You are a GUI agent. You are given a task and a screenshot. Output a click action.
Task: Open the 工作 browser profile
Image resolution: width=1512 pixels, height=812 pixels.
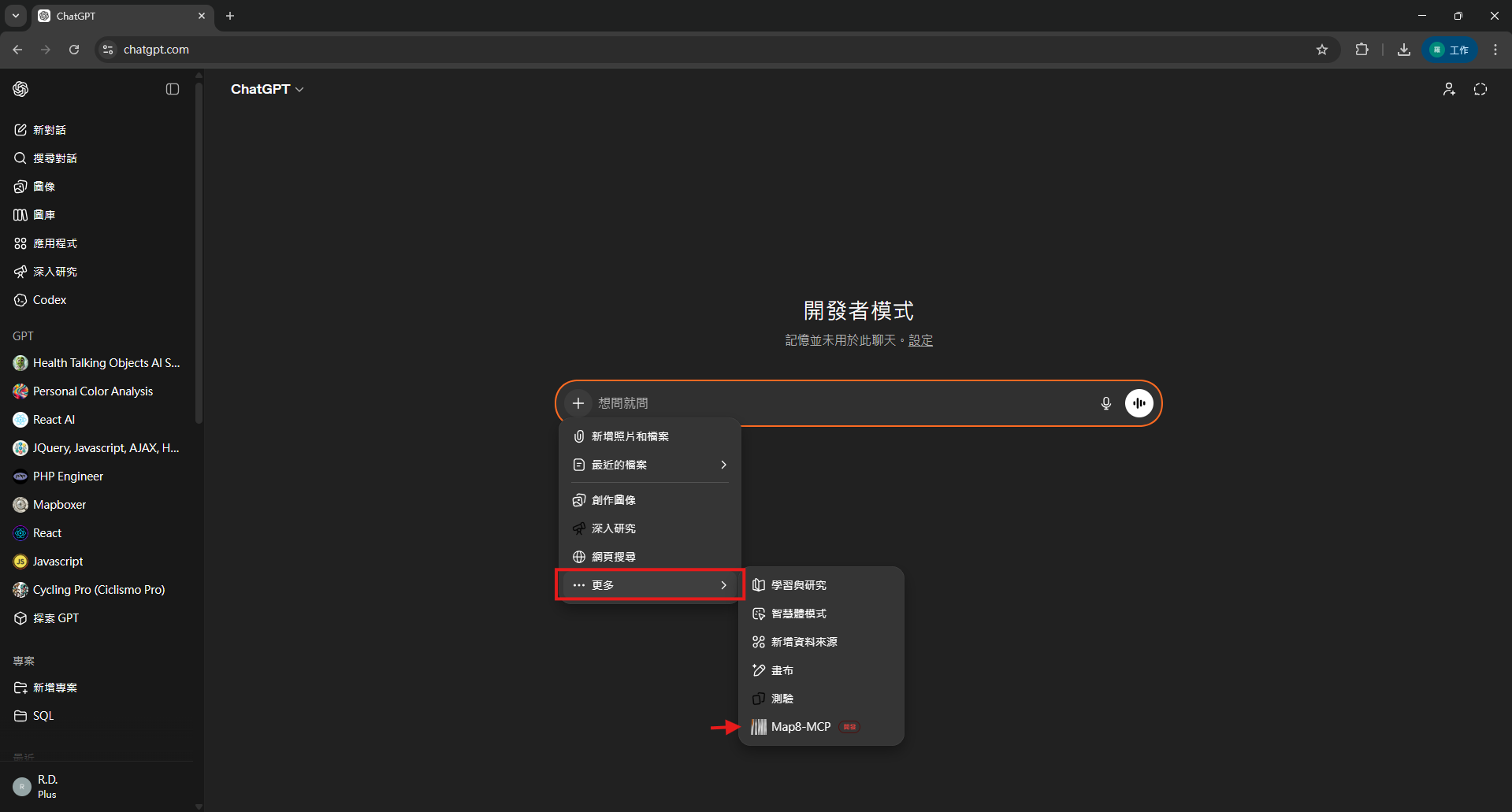[x=1450, y=50]
